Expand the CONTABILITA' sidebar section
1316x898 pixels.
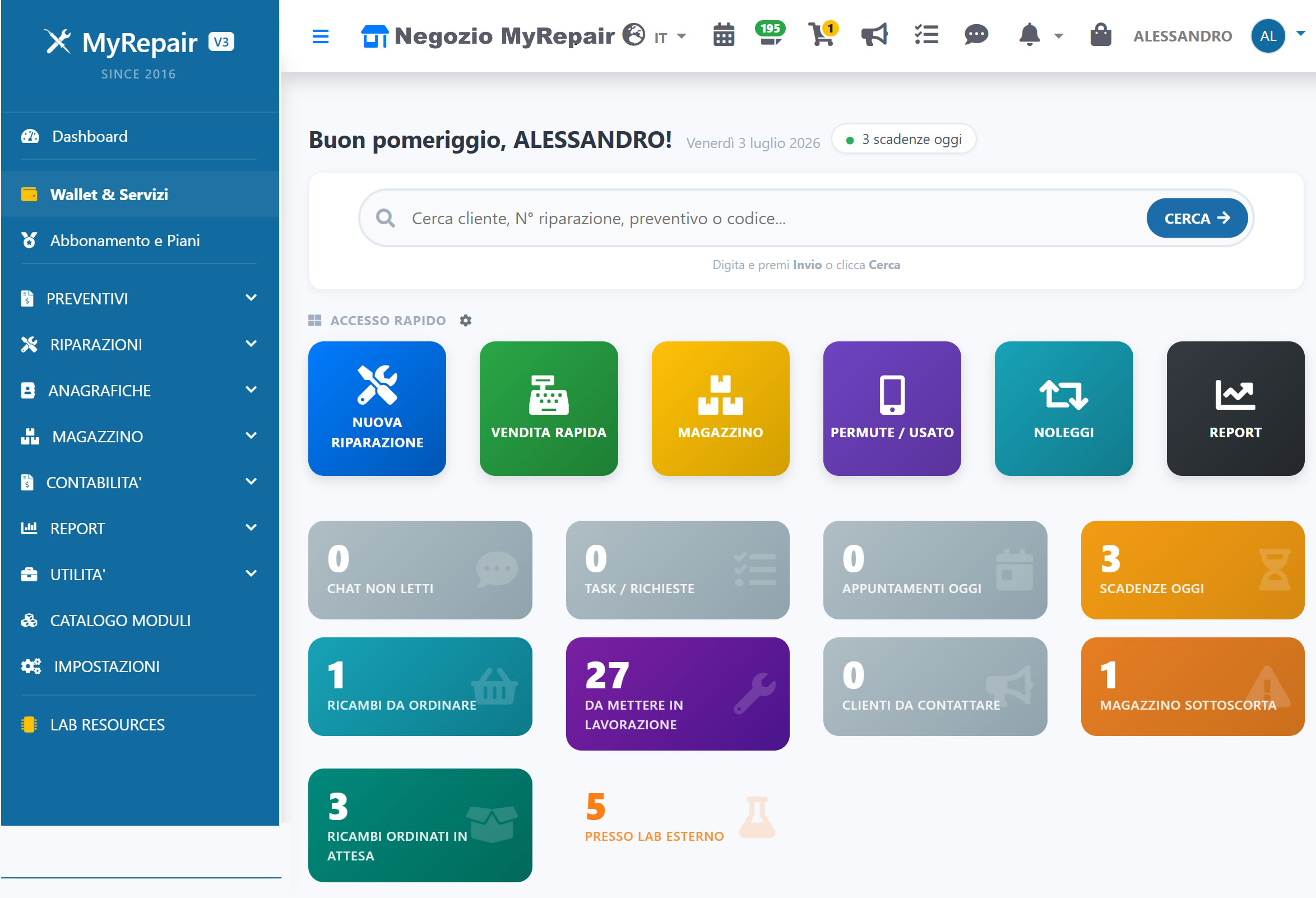(x=139, y=483)
